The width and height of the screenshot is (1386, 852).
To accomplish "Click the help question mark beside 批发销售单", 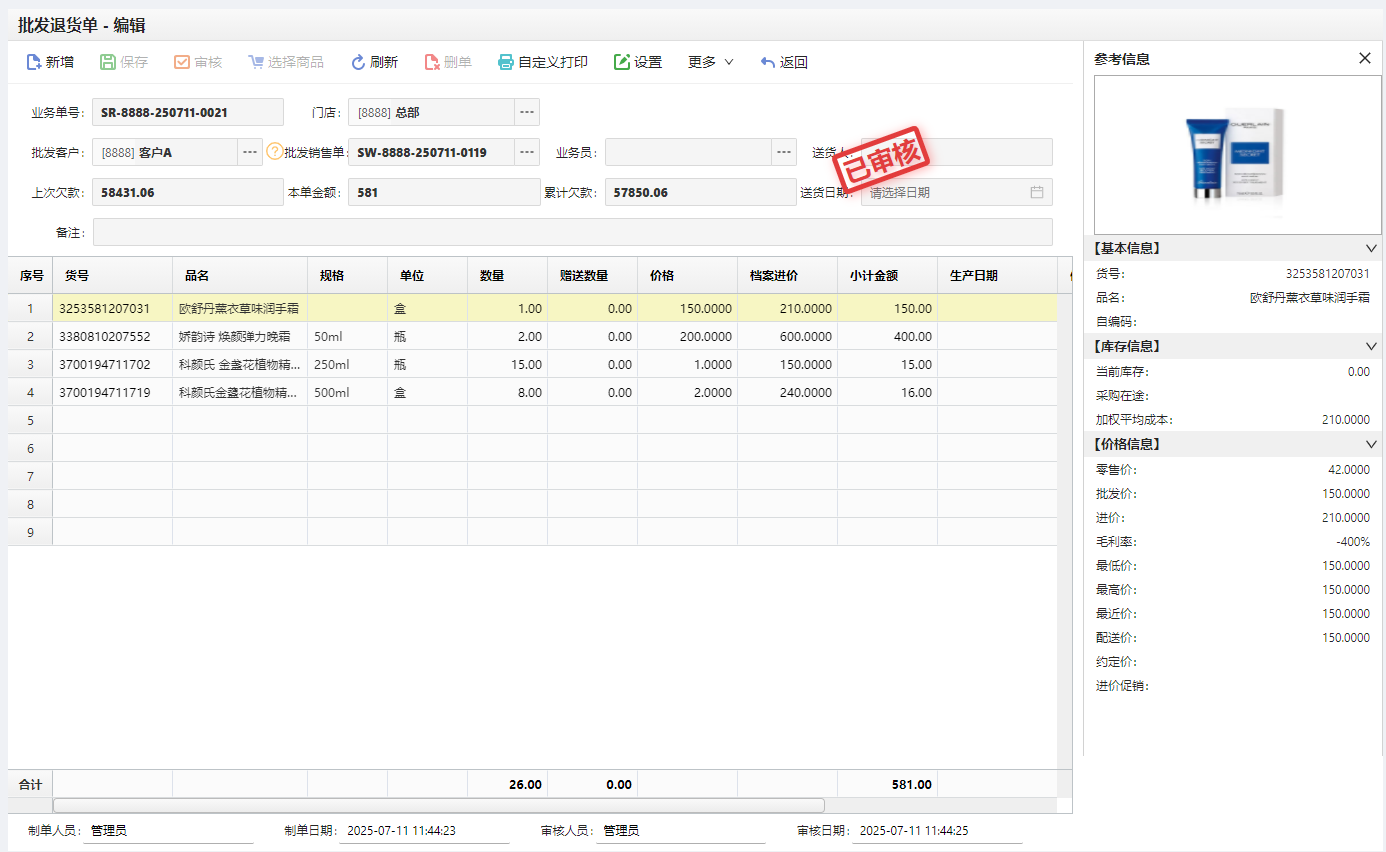I will point(275,152).
